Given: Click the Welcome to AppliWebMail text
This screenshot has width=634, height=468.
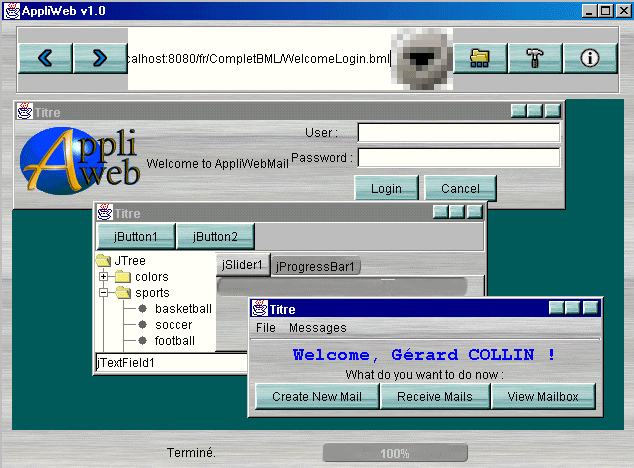Looking at the screenshot, I should pos(218,163).
